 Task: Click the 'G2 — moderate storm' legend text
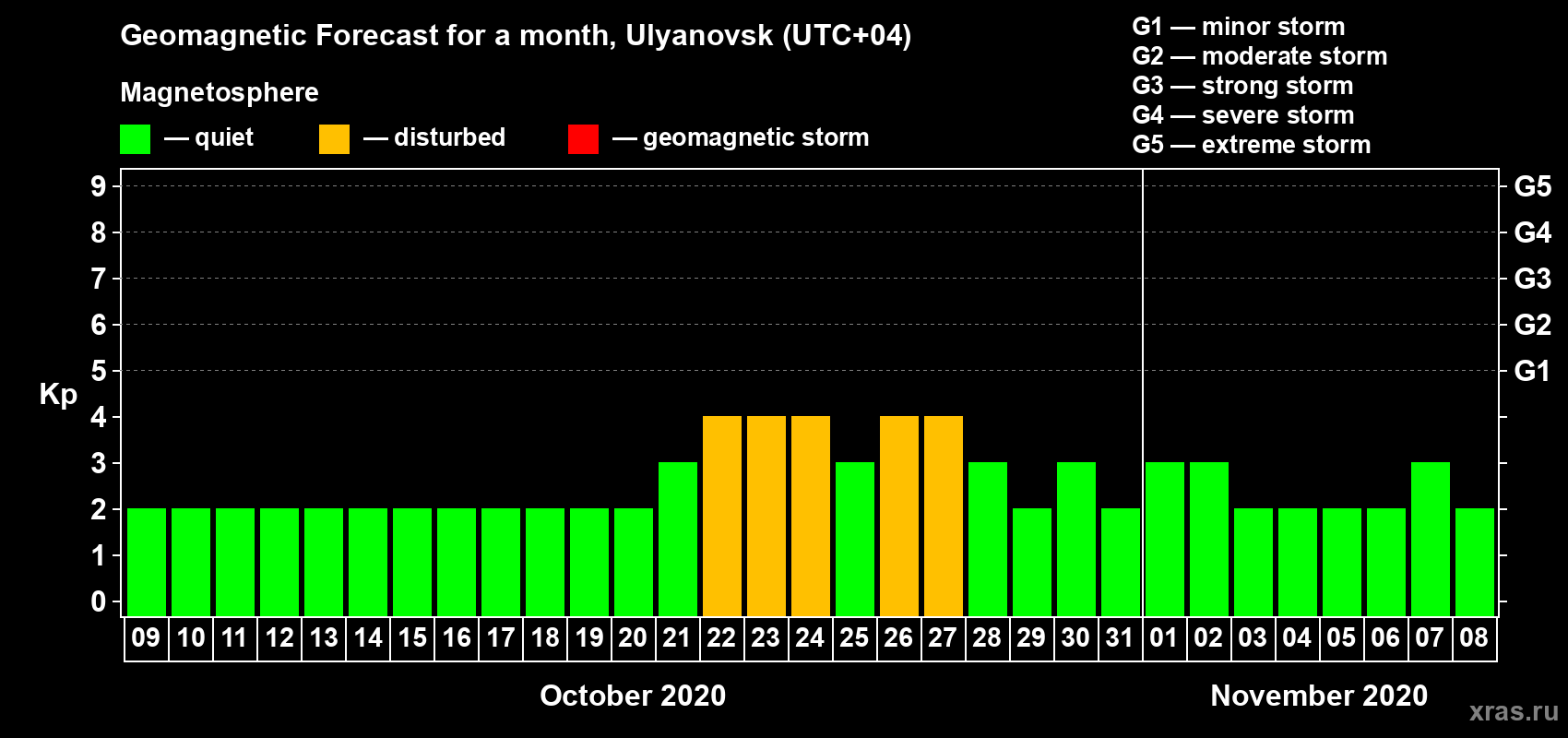coord(1260,56)
